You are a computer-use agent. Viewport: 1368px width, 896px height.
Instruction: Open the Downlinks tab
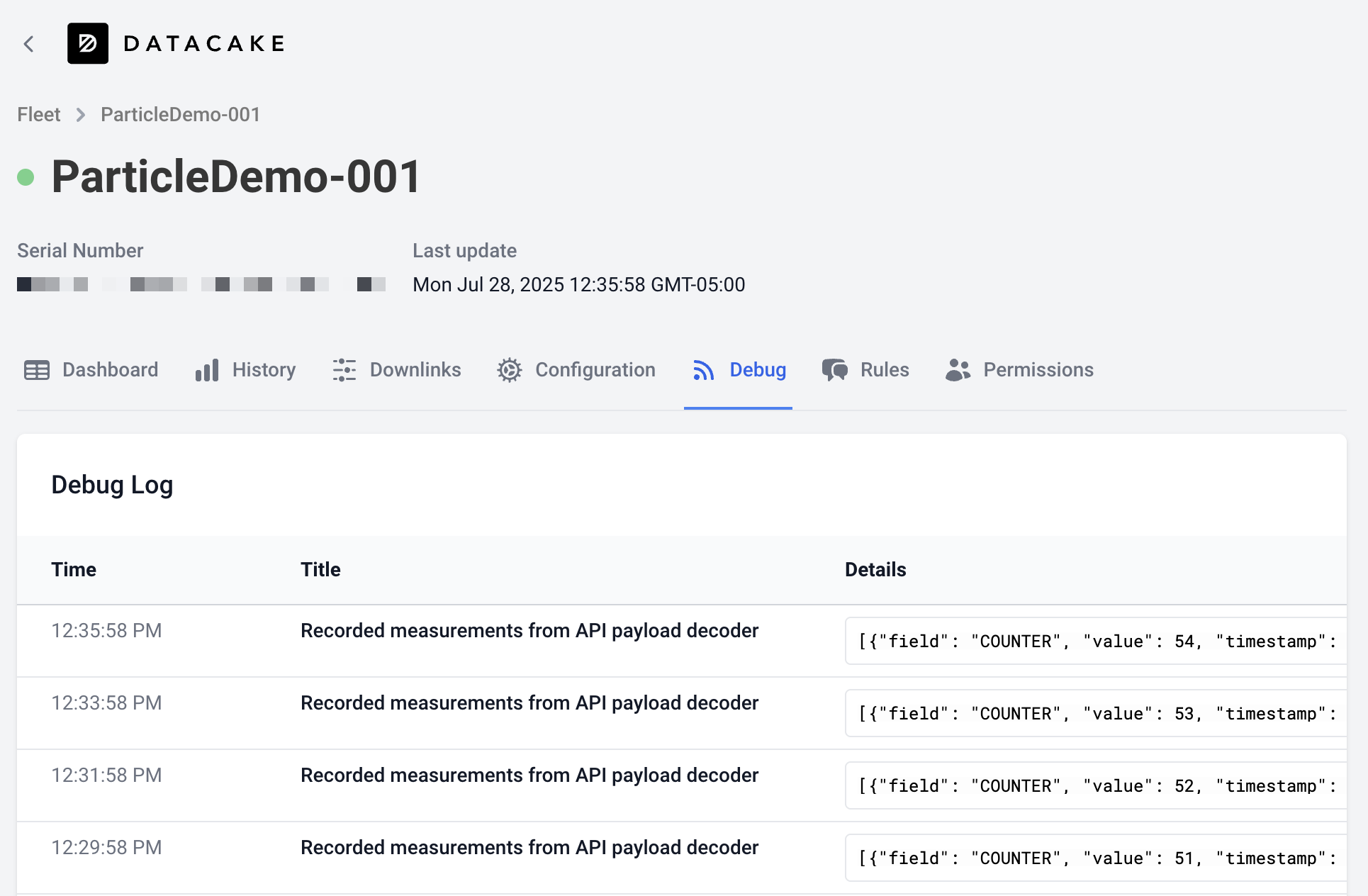[x=415, y=370]
